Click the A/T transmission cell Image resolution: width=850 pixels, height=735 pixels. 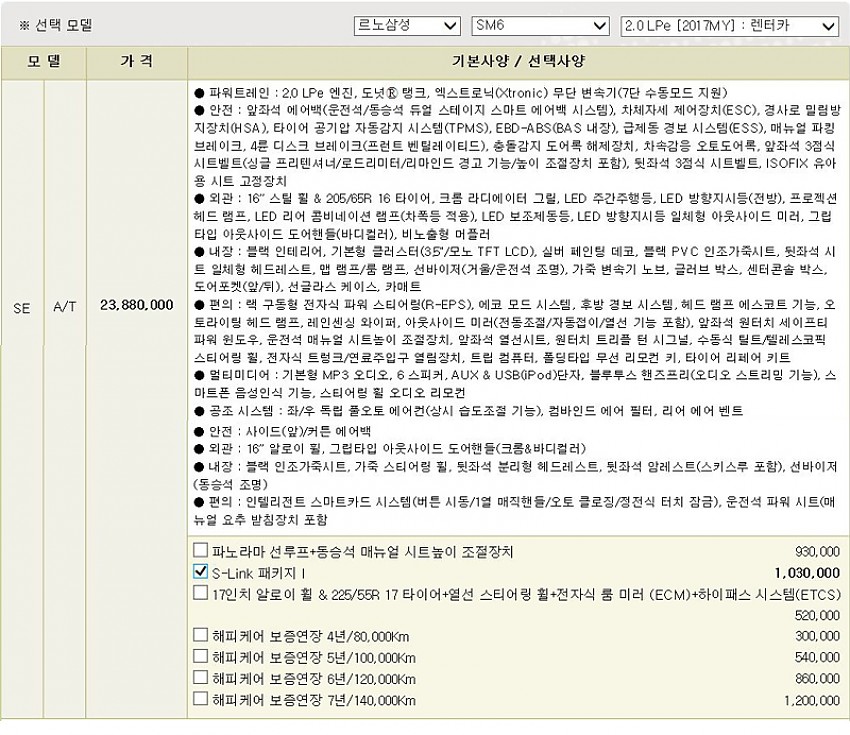click(x=65, y=310)
